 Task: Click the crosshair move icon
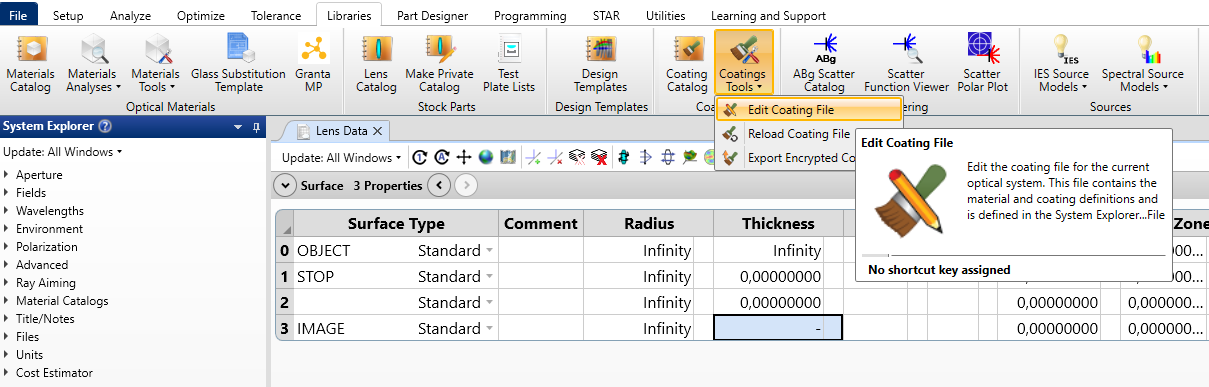(x=463, y=157)
